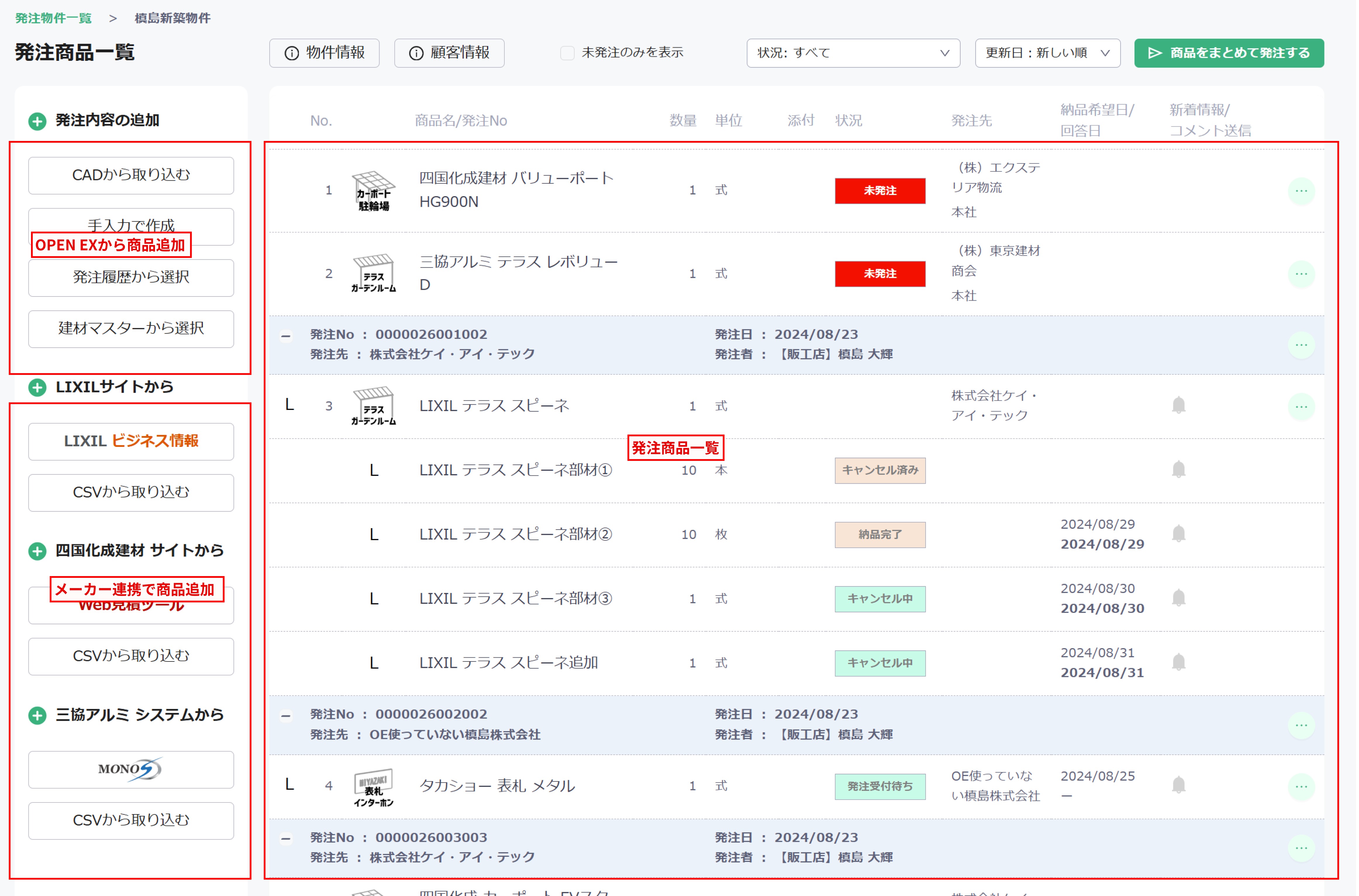Click notification bell for スピーネ追加 row
Image resolution: width=1359 pixels, height=896 pixels.
[x=1178, y=662]
